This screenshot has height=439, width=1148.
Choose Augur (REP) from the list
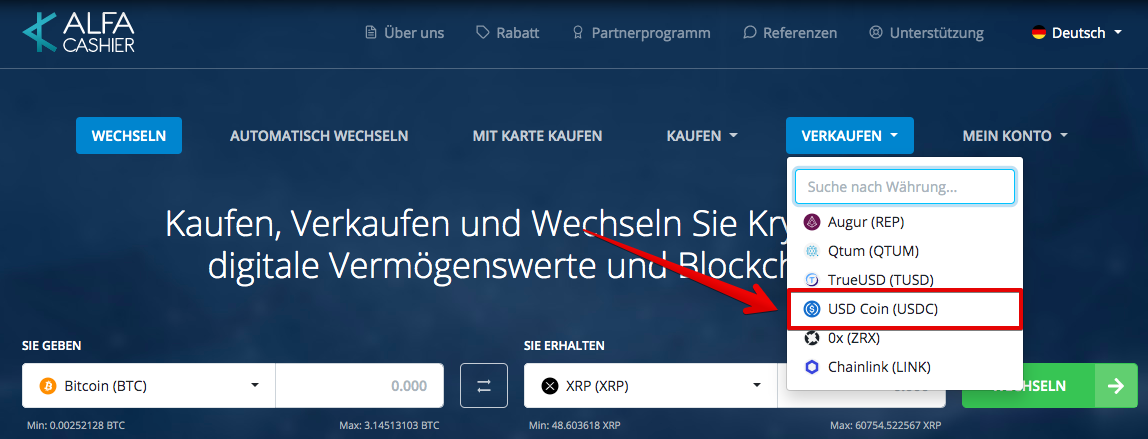click(x=904, y=222)
